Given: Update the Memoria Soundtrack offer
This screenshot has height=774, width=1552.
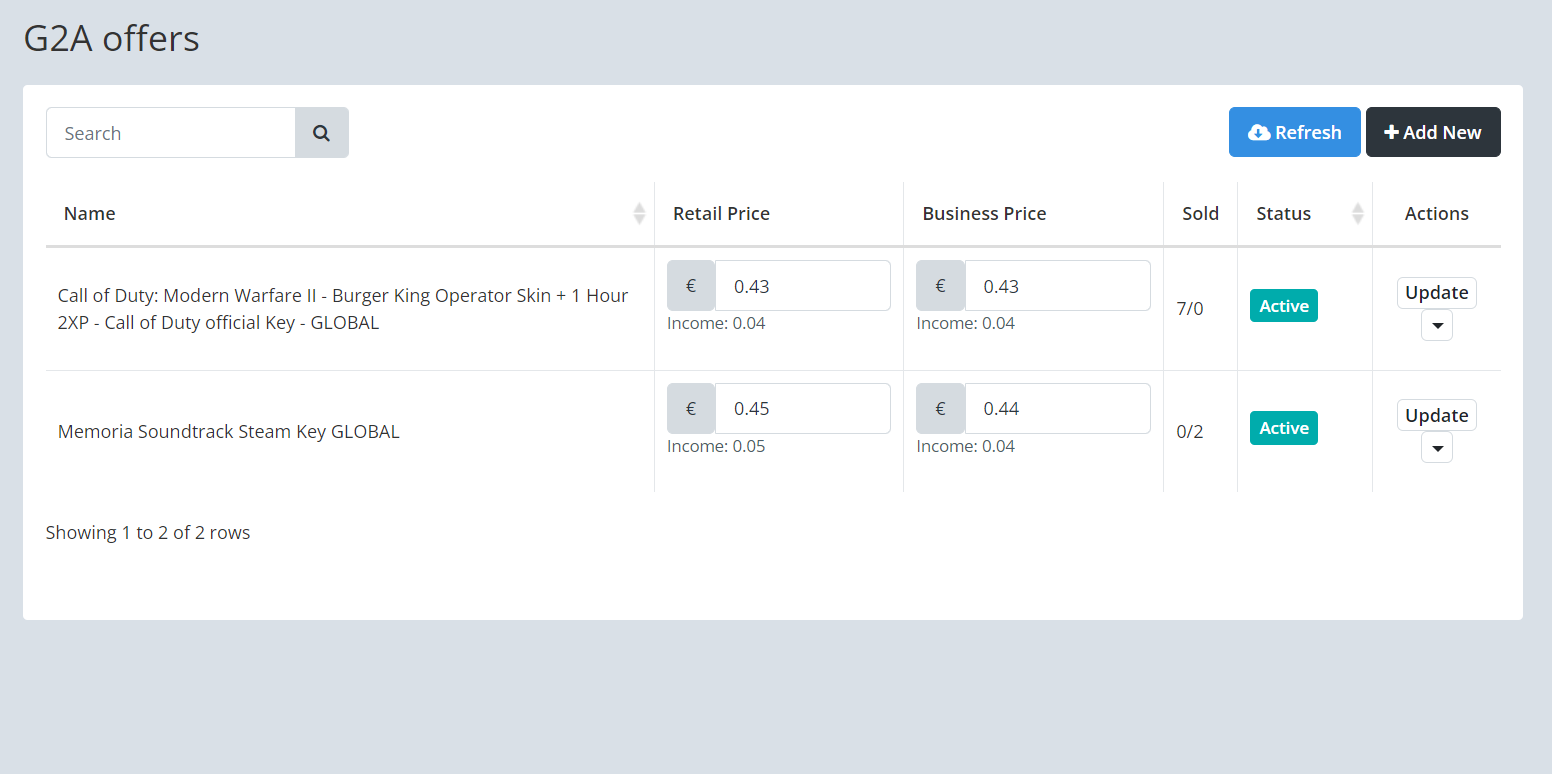Looking at the screenshot, I should [x=1436, y=415].
